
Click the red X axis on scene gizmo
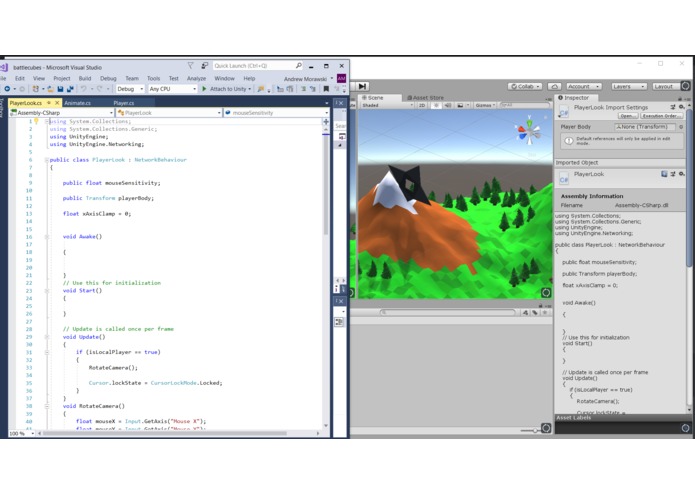click(x=521, y=130)
